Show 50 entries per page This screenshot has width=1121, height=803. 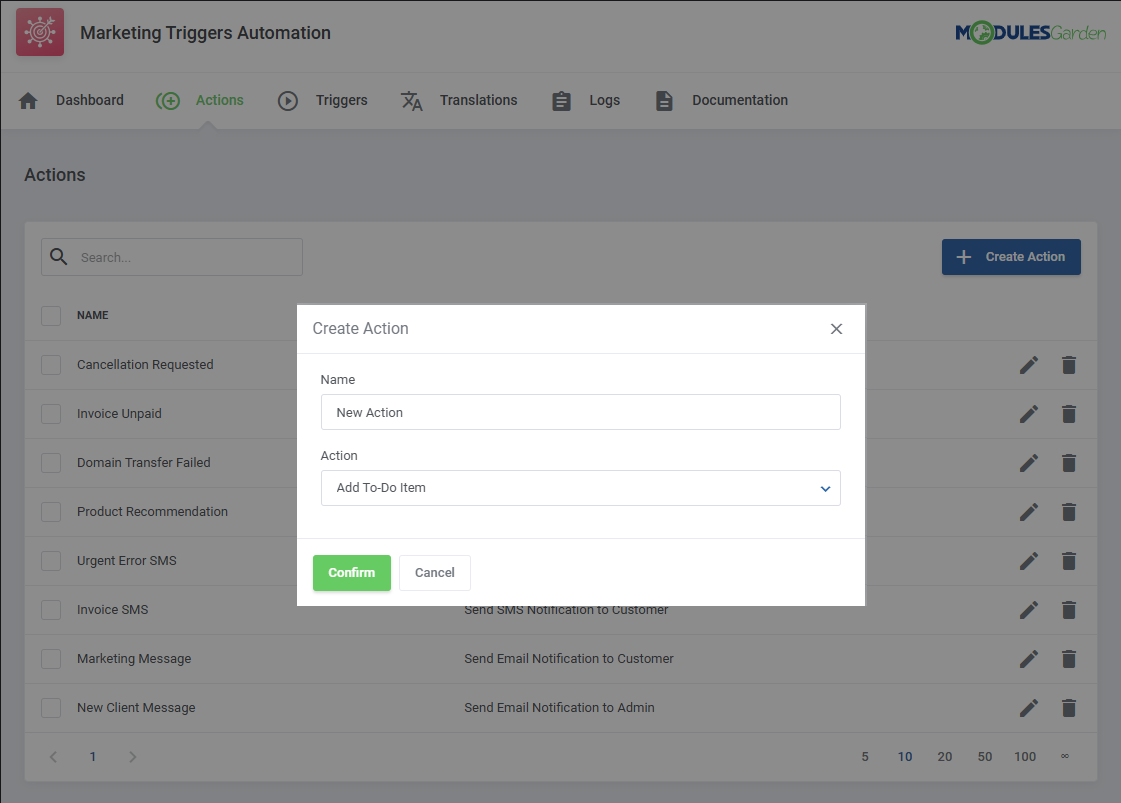[x=985, y=757]
